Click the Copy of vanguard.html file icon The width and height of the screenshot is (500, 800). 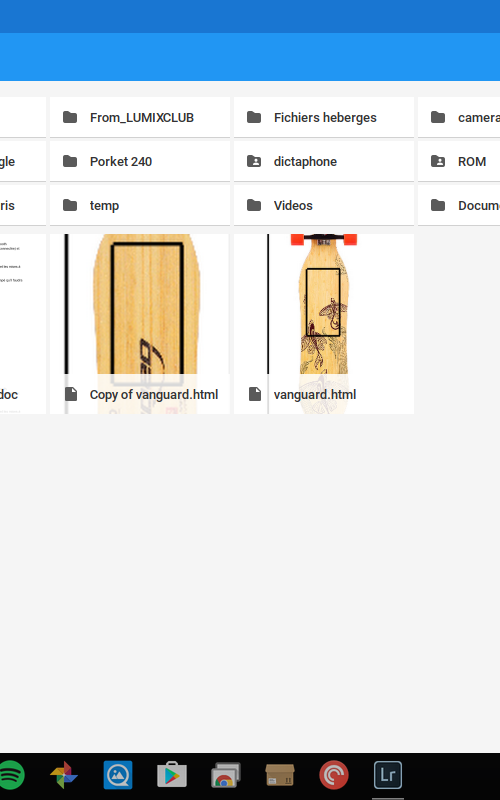point(71,394)
